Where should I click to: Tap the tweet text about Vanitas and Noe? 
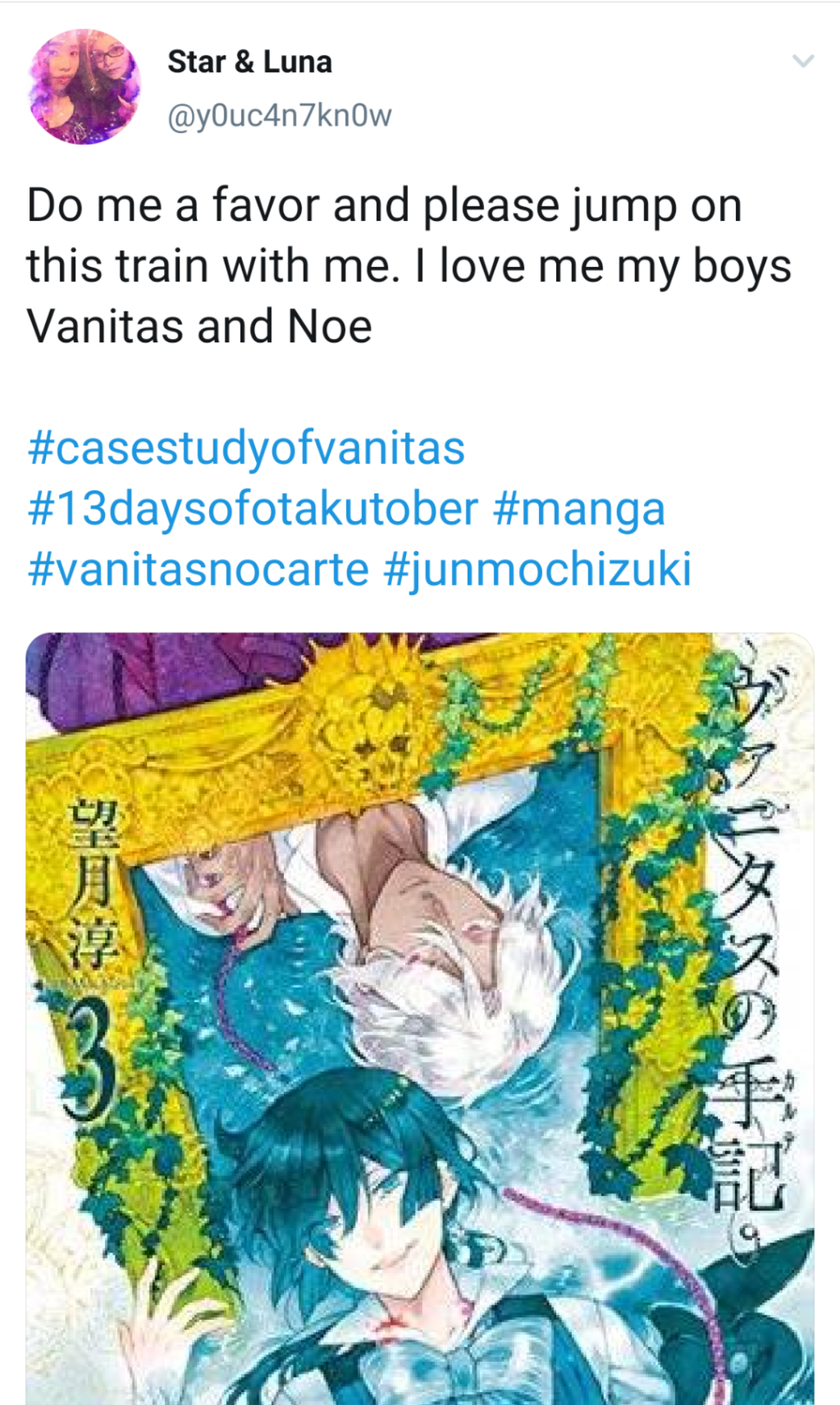coord(409,265)
